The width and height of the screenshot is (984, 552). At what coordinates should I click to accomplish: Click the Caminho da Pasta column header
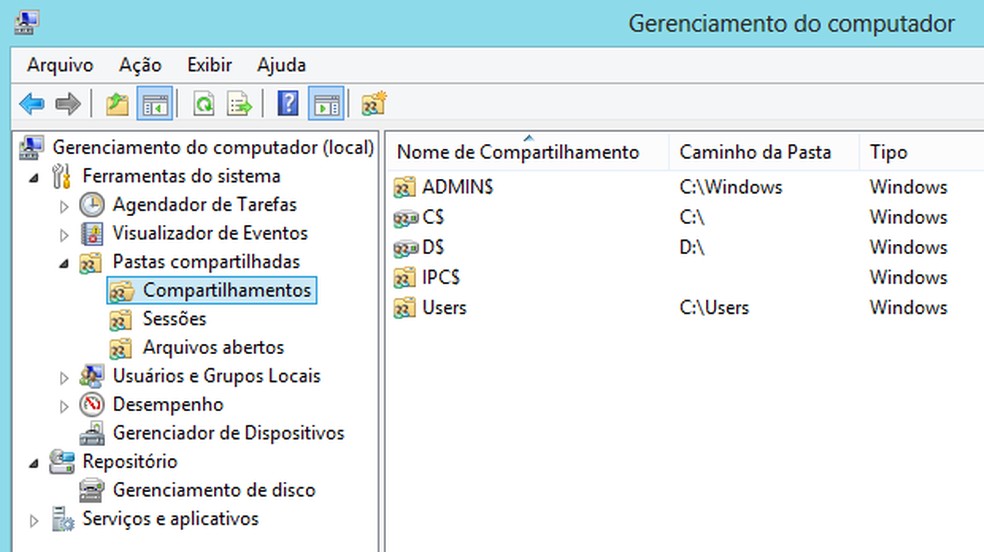point(755,152)
